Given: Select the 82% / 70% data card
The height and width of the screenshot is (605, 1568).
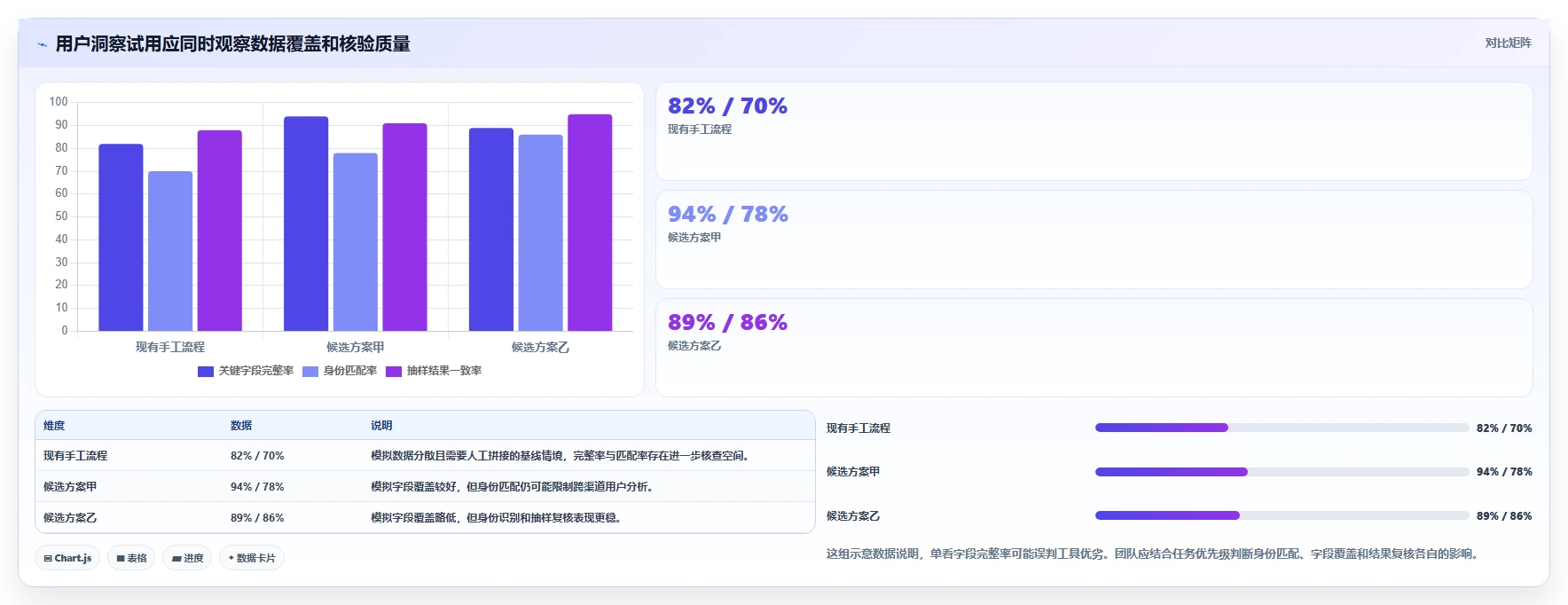Looking at the screenshot, I should point(1094,131).
